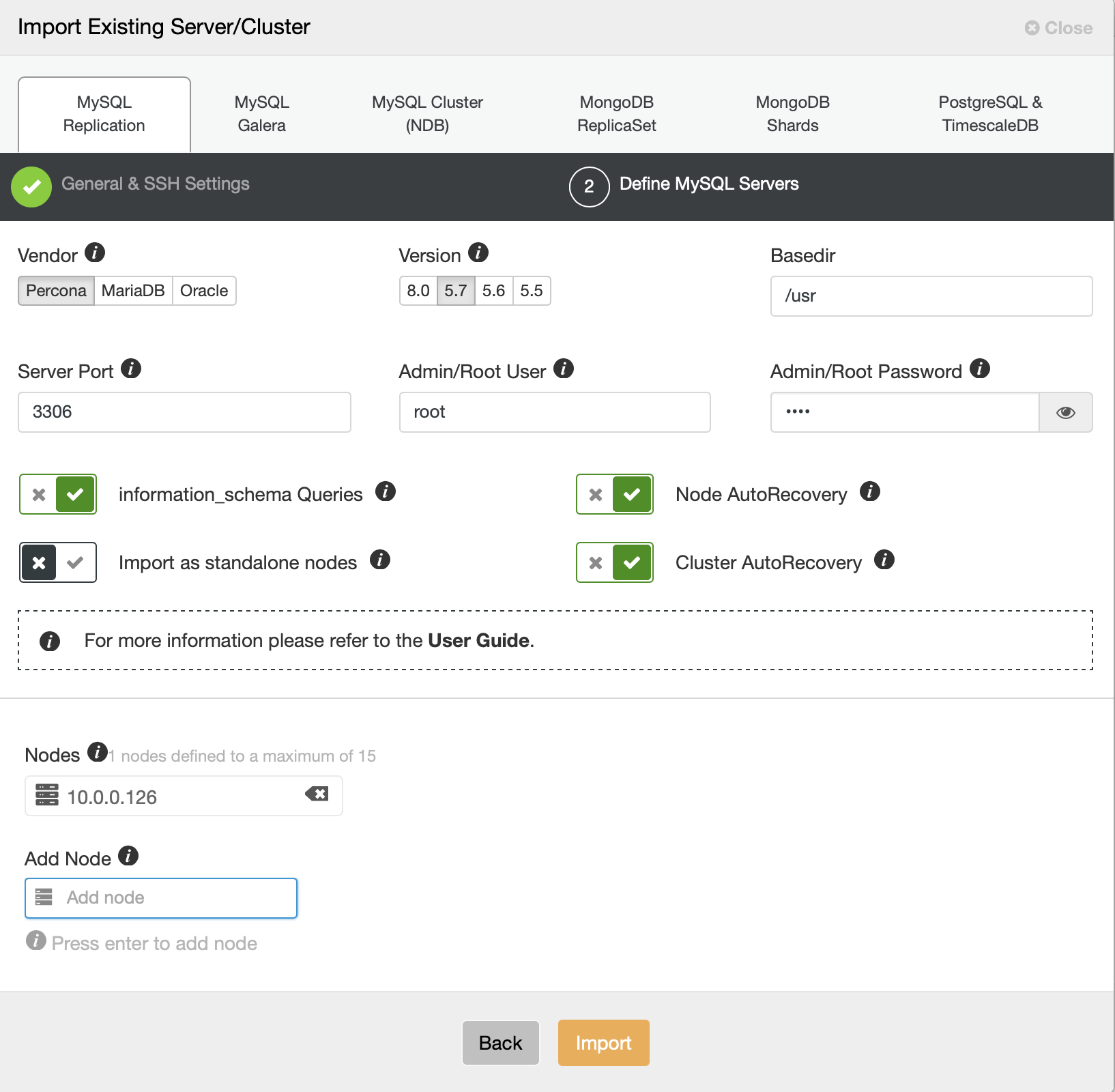This screenshot has width=1115, height=1092.
Task: Go to General & SSH Settings step
Action: coord(156,184)
